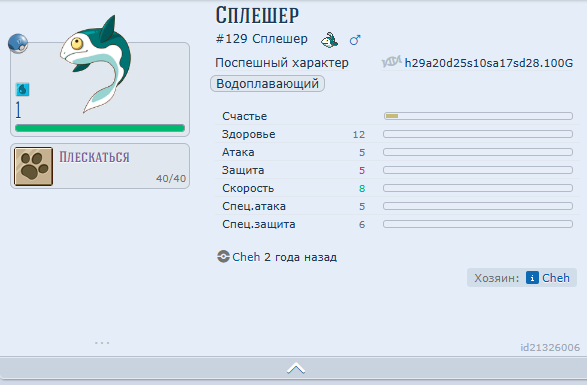Click the Атака stat label
Image resolution: width=587 pixels, height=385 pixels.
[x=238, y=152]
